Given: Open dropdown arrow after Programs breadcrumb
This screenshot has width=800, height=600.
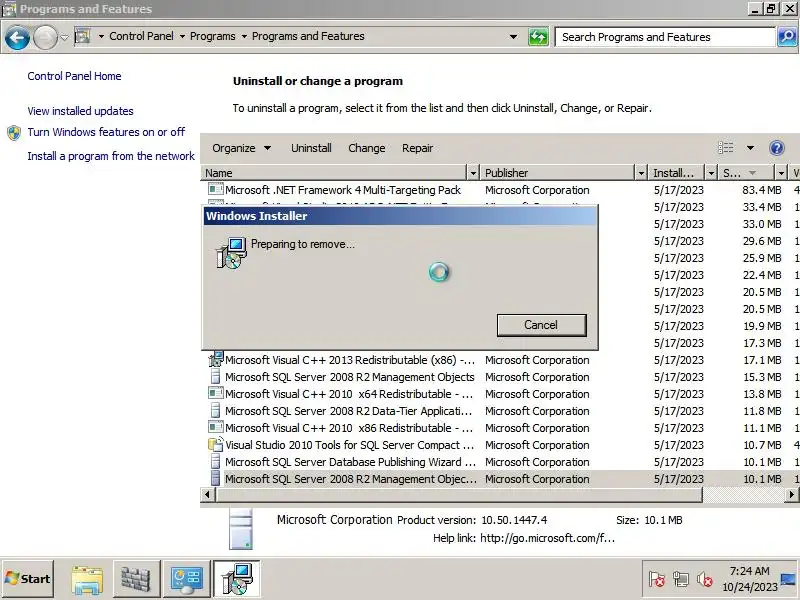Looking at the screenshot, I should point(244,36).
